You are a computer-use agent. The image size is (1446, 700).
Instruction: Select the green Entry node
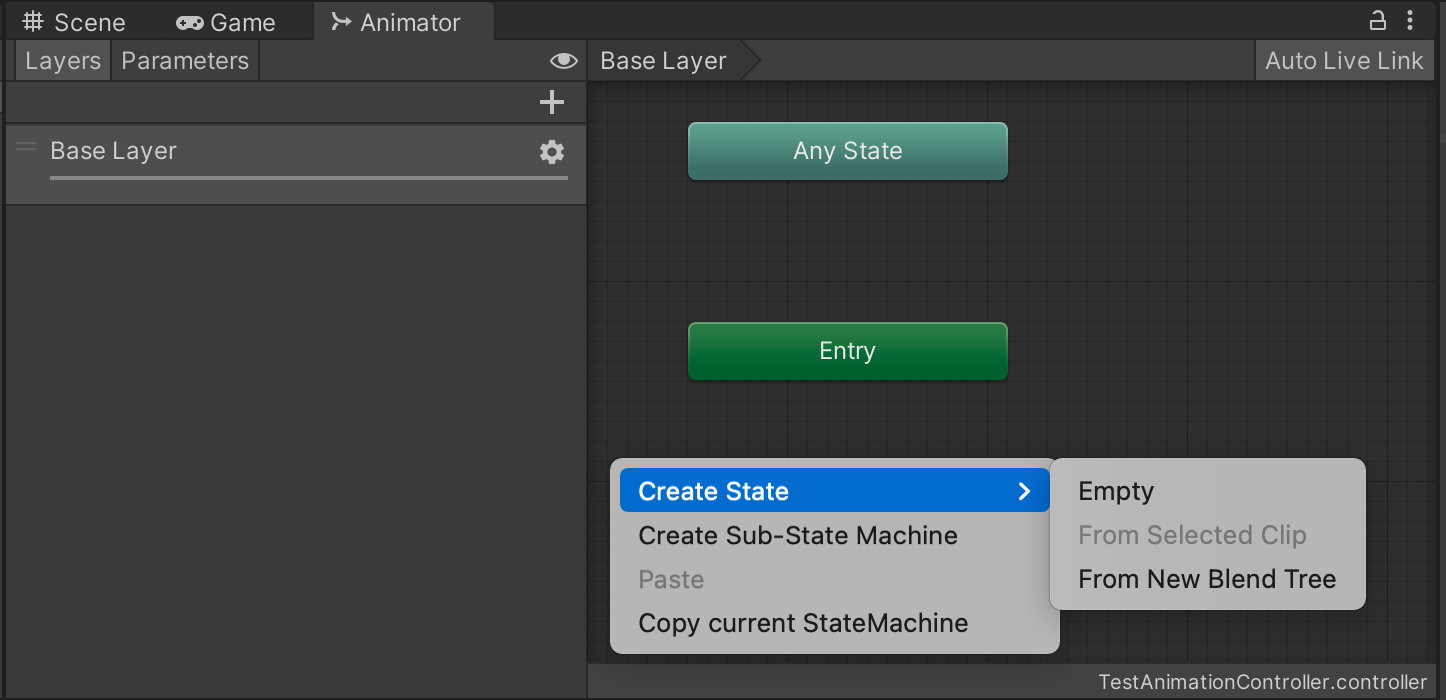(x=847, y=351)
